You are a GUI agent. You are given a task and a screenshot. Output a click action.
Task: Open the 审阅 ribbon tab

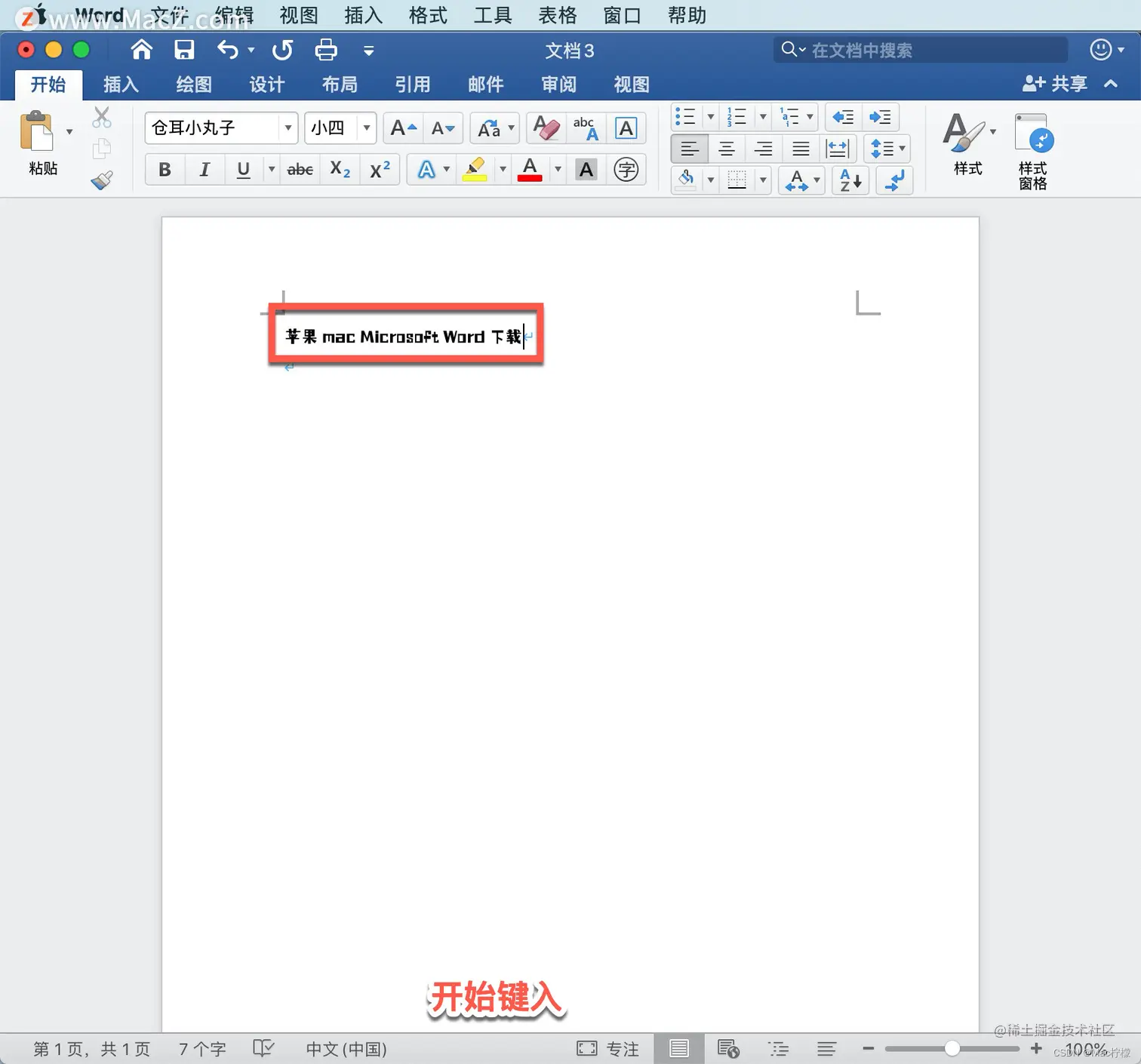(x=558, y=85)
